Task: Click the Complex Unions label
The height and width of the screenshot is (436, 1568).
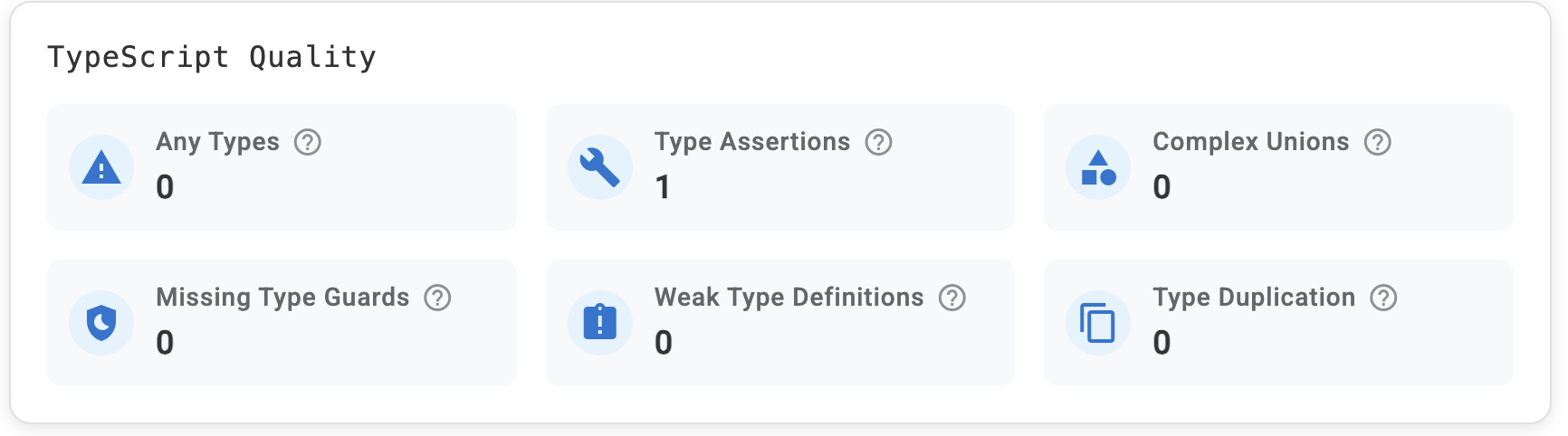Action: tap(1250, 142)
